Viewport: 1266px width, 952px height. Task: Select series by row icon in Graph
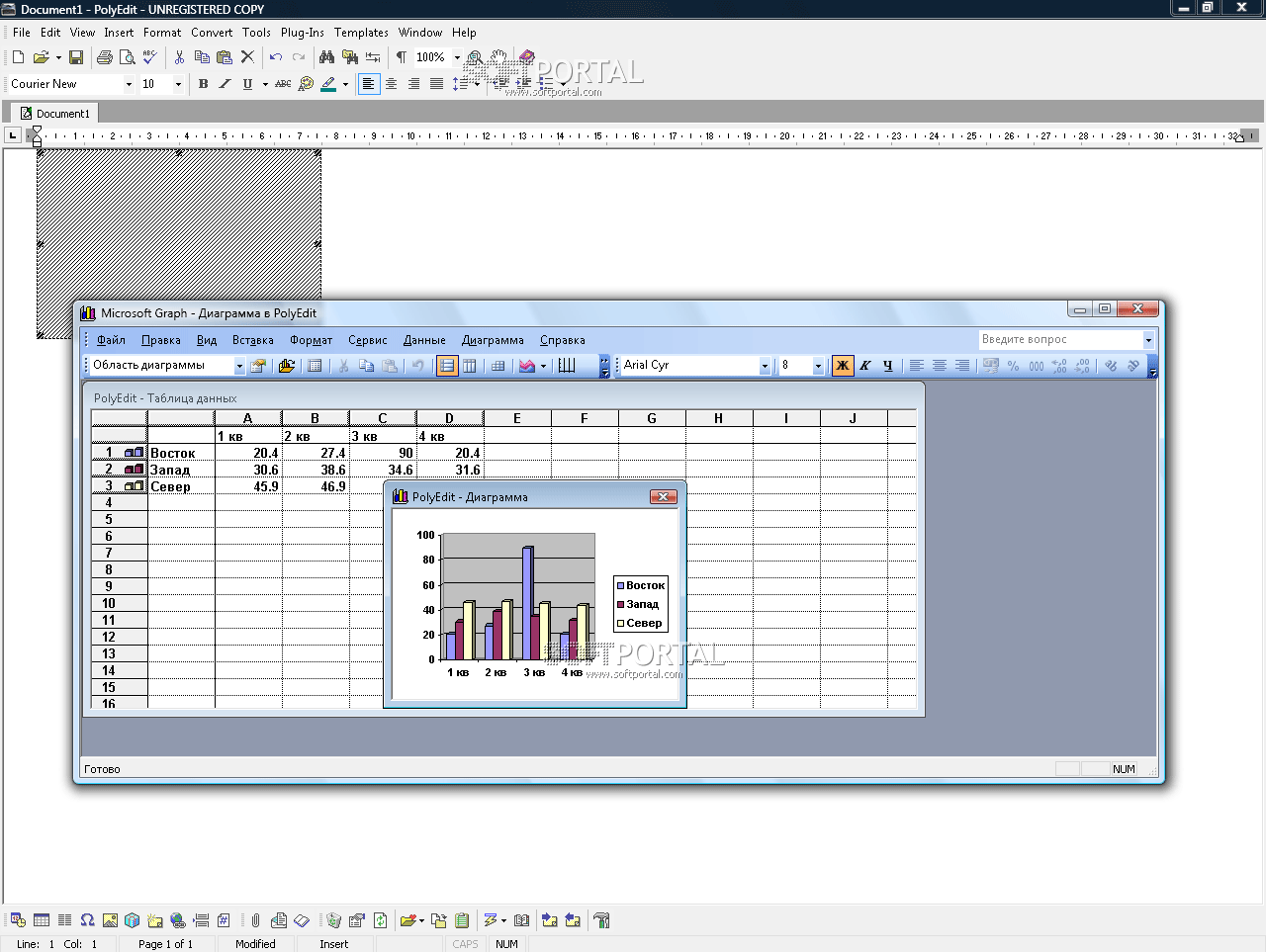point(447,366)
